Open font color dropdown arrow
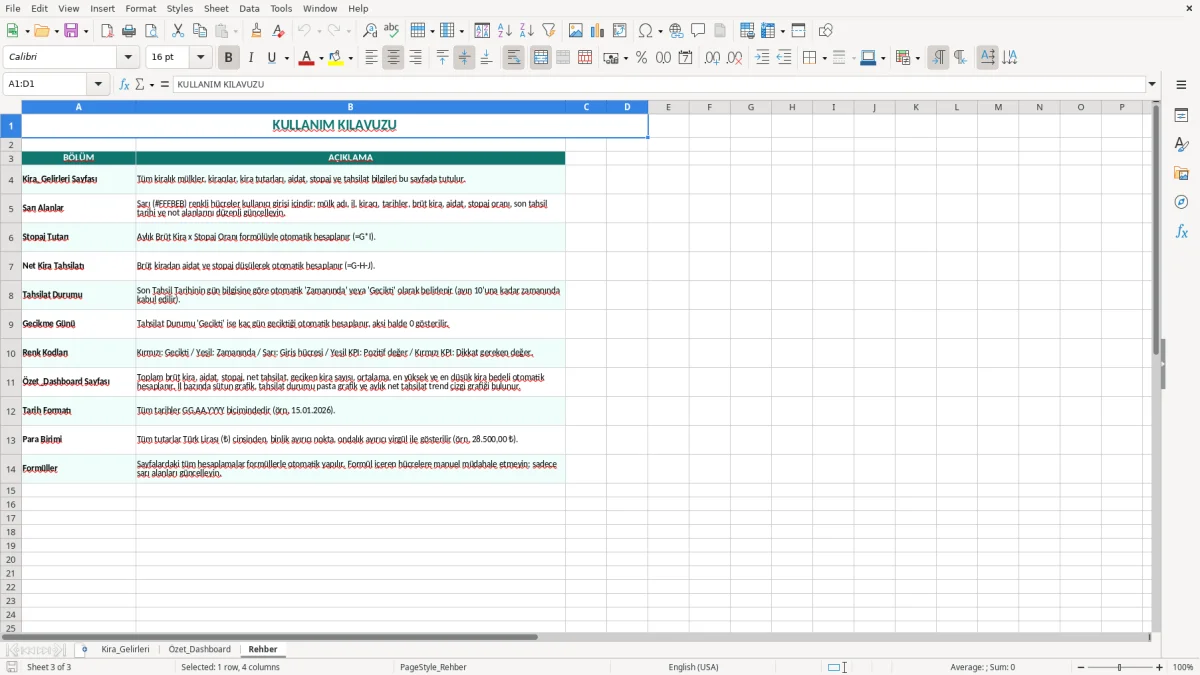The height and width of the screenshot is (675, 1200). pos(321,58)
